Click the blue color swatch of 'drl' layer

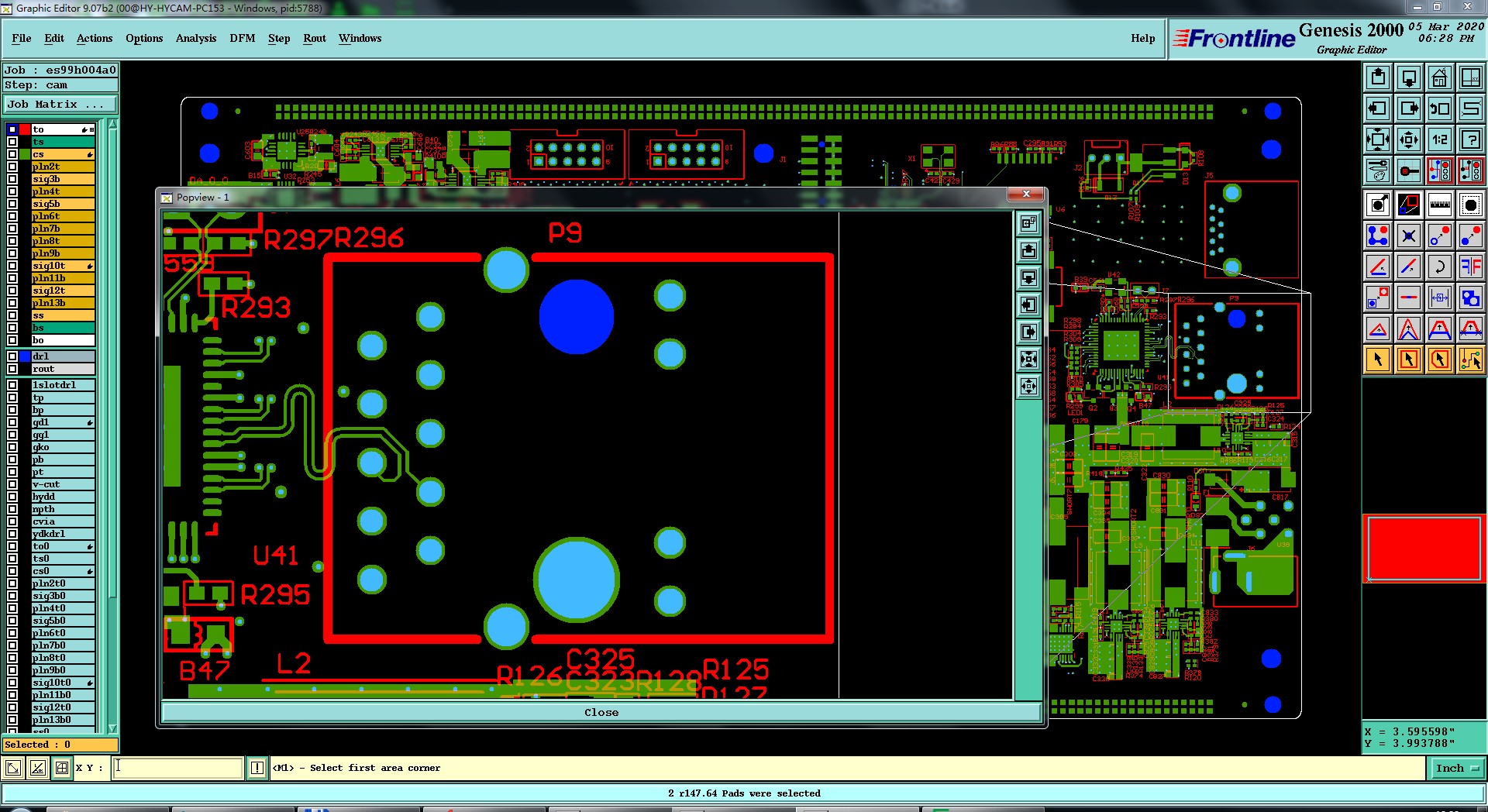click(x=25, y=356)
